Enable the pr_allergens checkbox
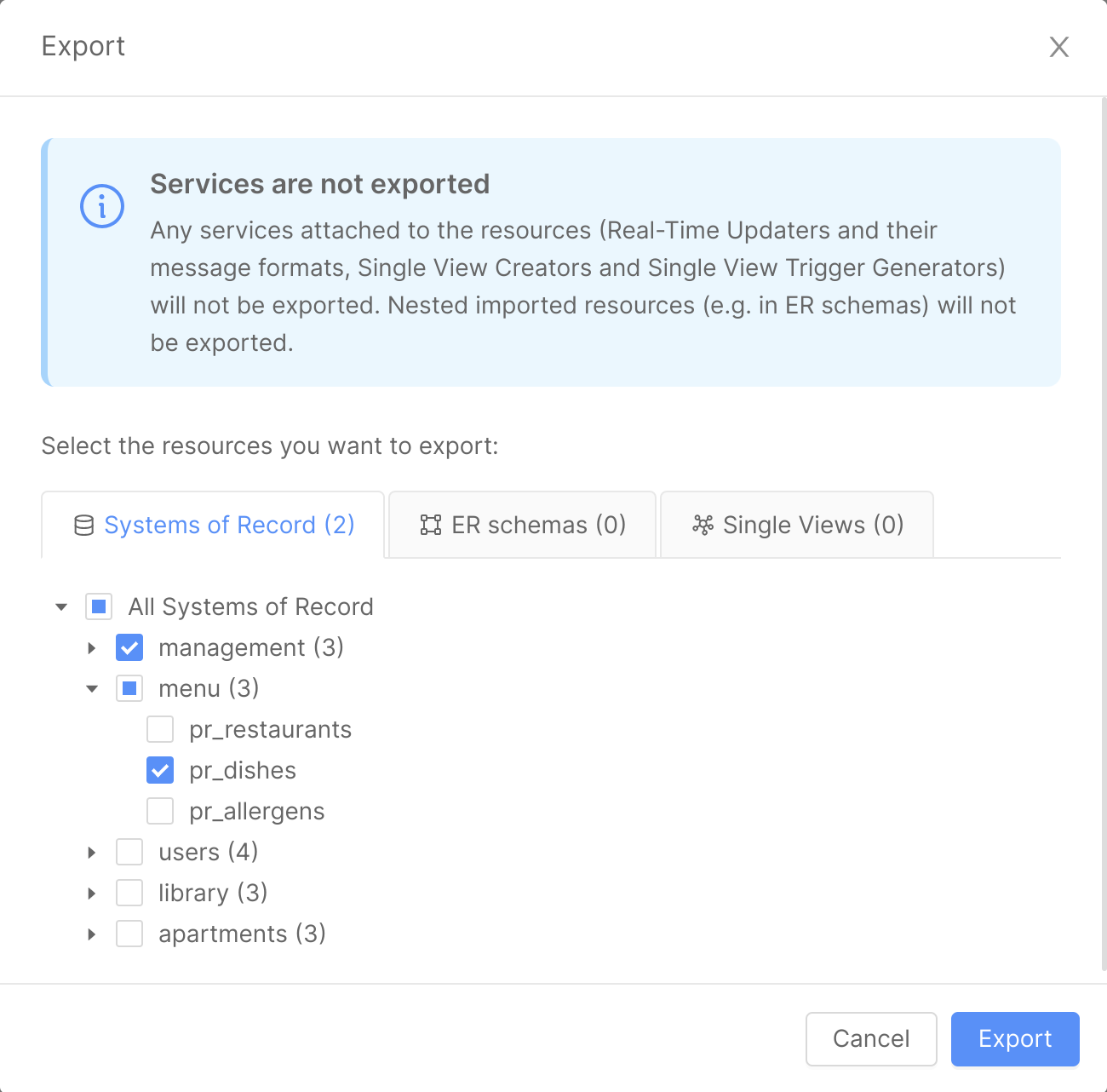The image size is (1107, 1092). click(x=160, y=811)
